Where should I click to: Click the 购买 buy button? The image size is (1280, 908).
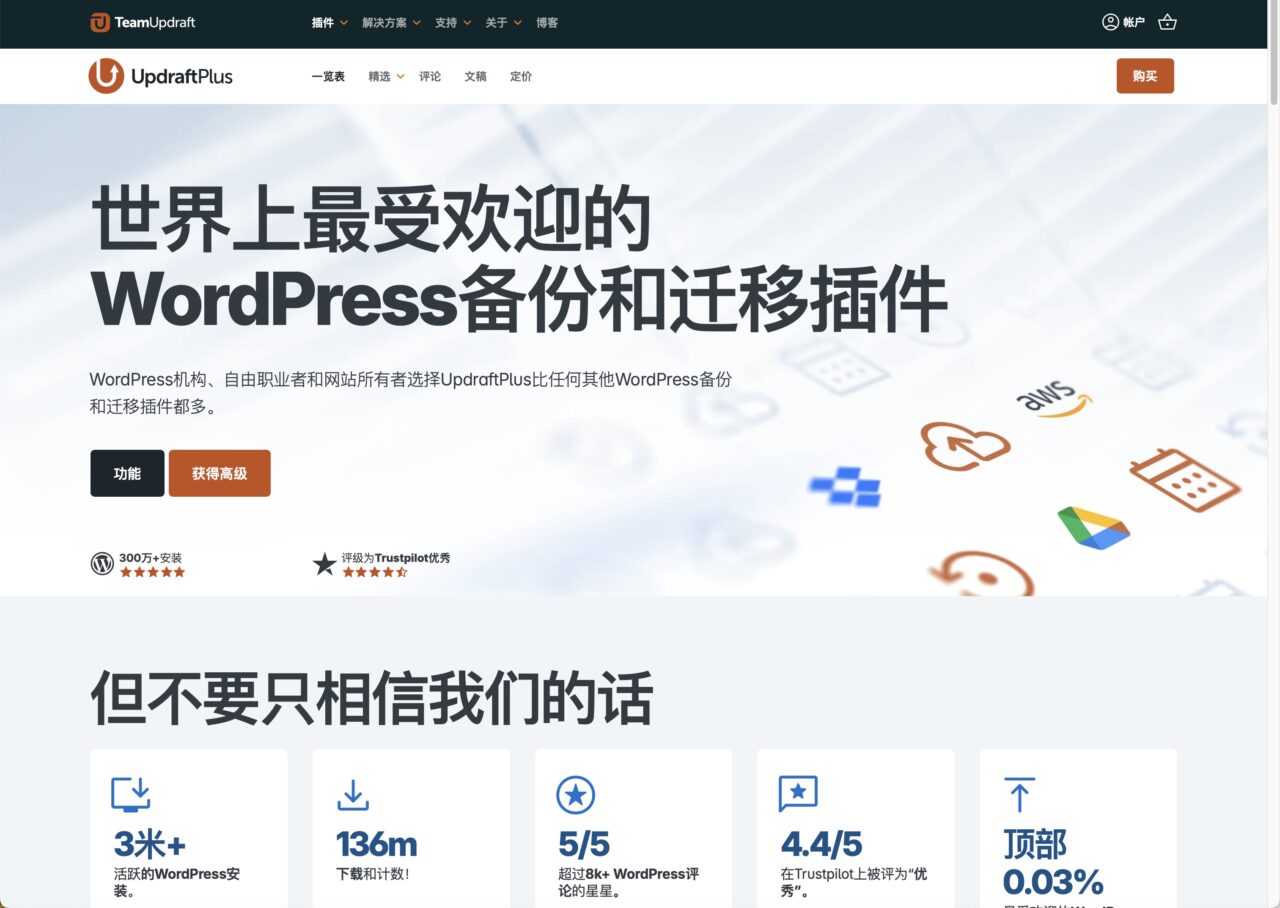(x=1145, y=76)
